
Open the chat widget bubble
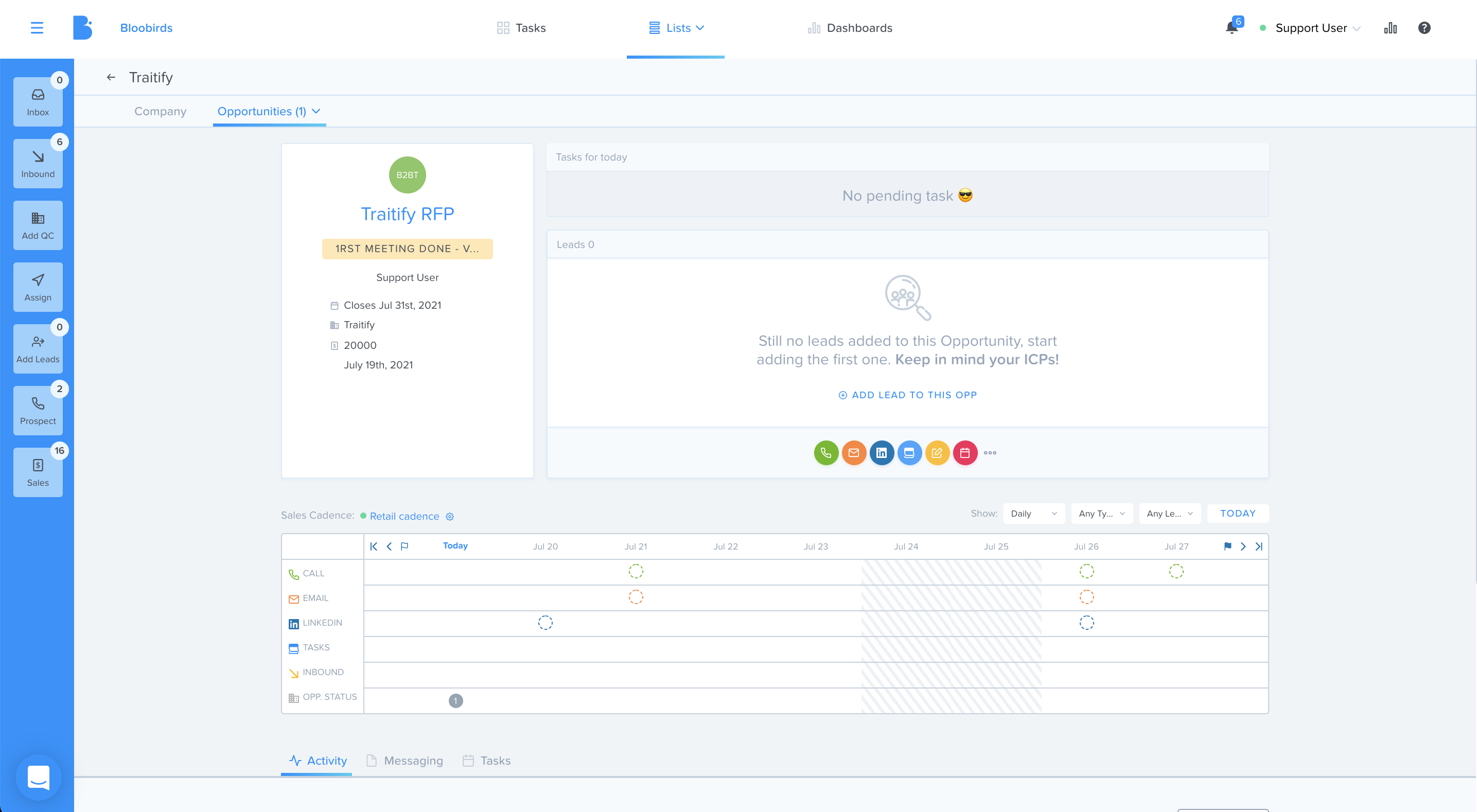pyautogui.click(x=39, y=777)
